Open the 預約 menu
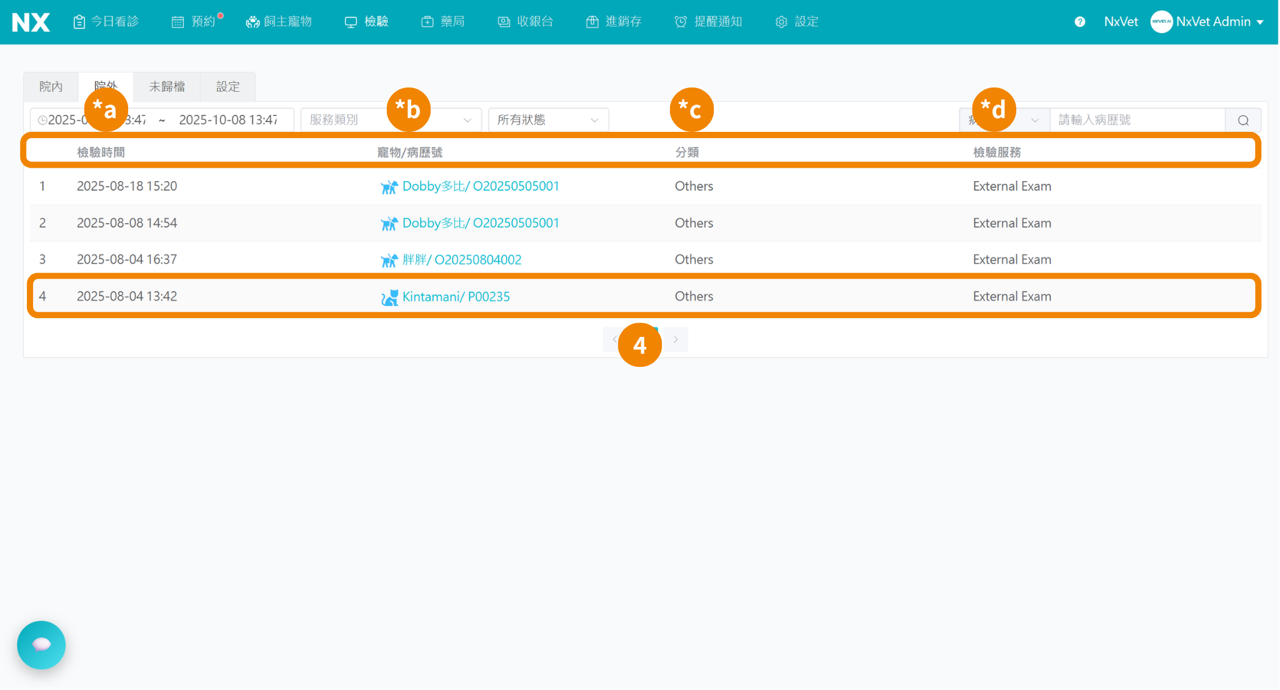The height and width of the screenshot is (690, 1280). pos(195,22)
